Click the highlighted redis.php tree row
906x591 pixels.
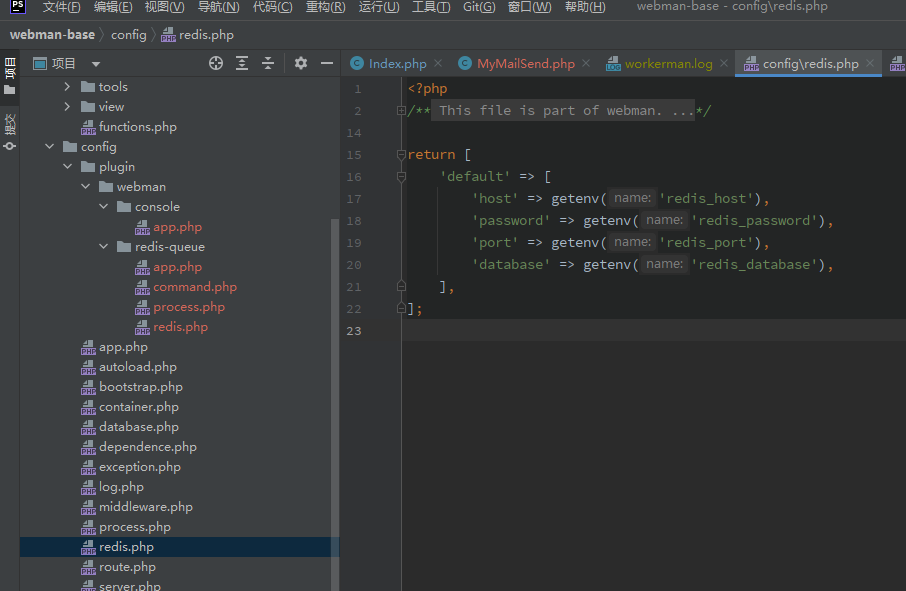pyautogui.click(x=180, y=547)
